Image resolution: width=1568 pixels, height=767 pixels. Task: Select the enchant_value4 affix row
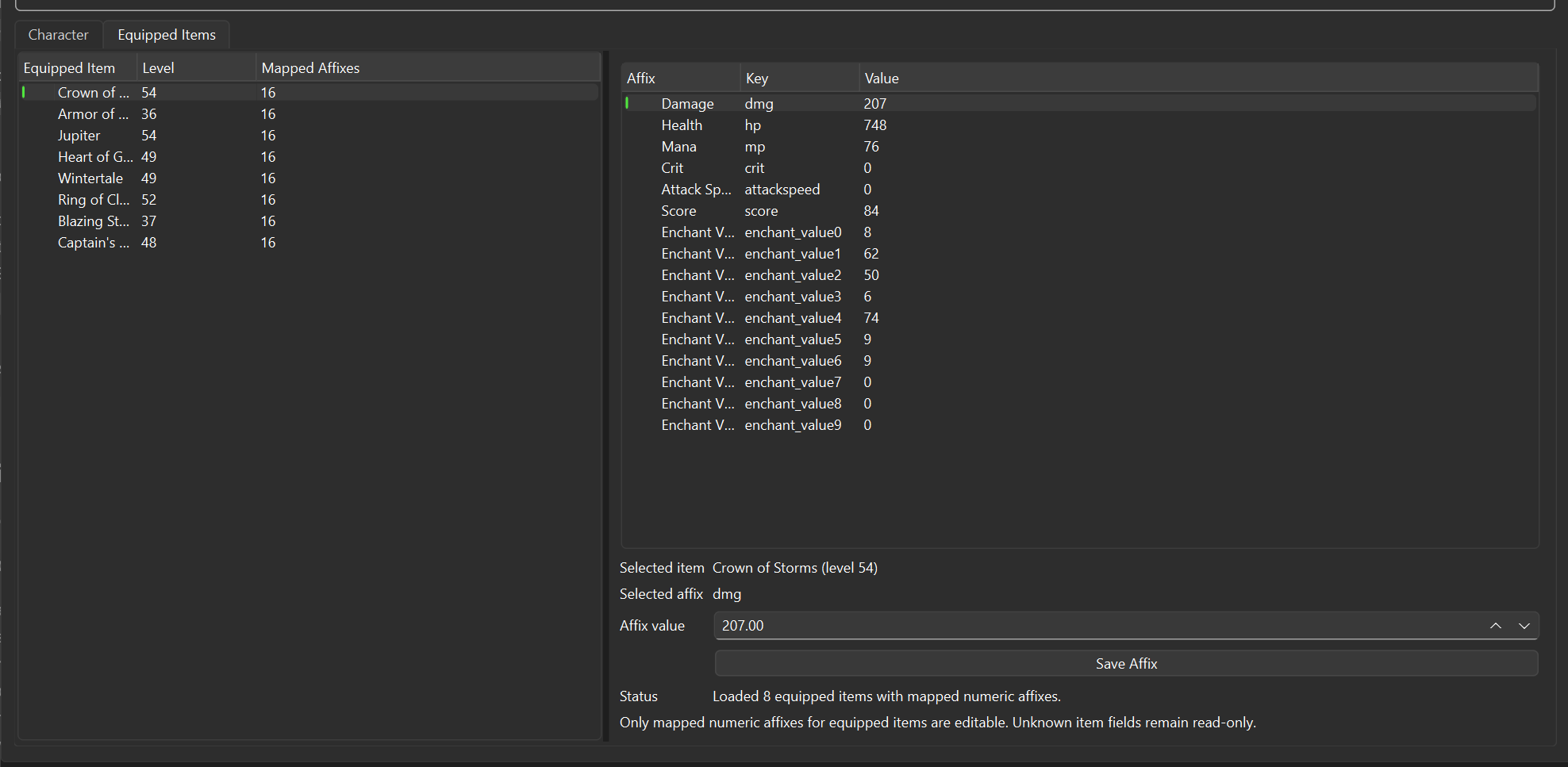click(x=792, y=318)
